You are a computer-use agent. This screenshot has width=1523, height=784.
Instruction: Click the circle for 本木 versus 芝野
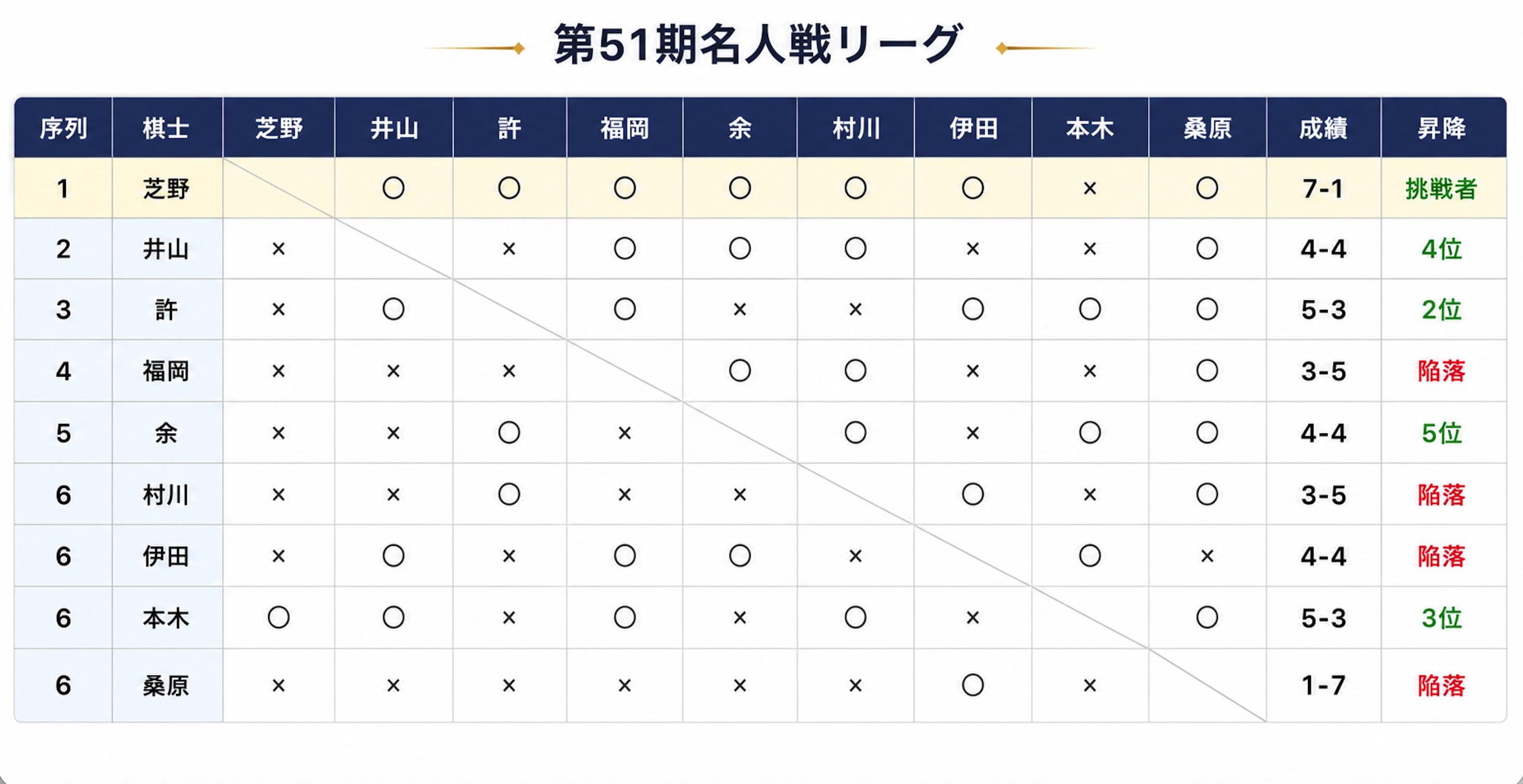point(279,618)
